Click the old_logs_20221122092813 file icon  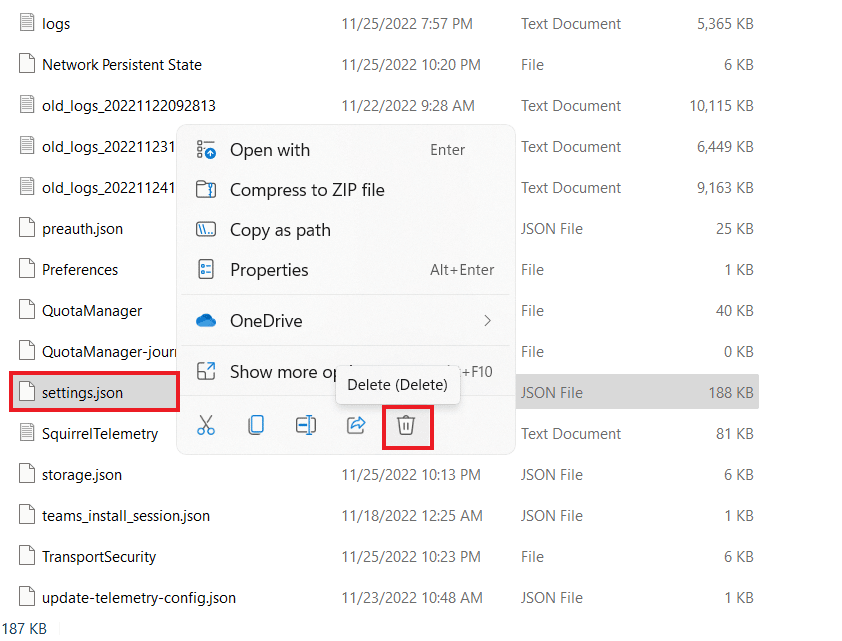tap(27, 105)
